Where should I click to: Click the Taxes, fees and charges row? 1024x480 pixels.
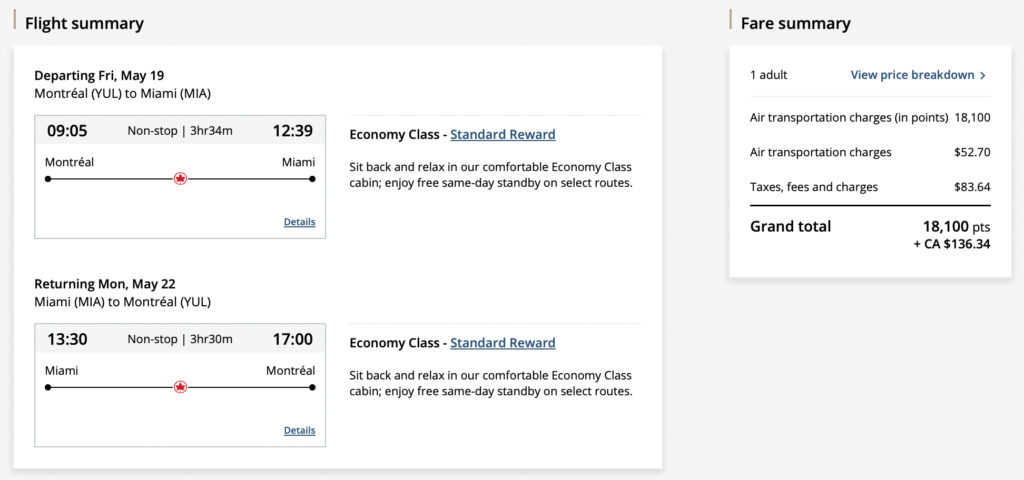point(814,187)
